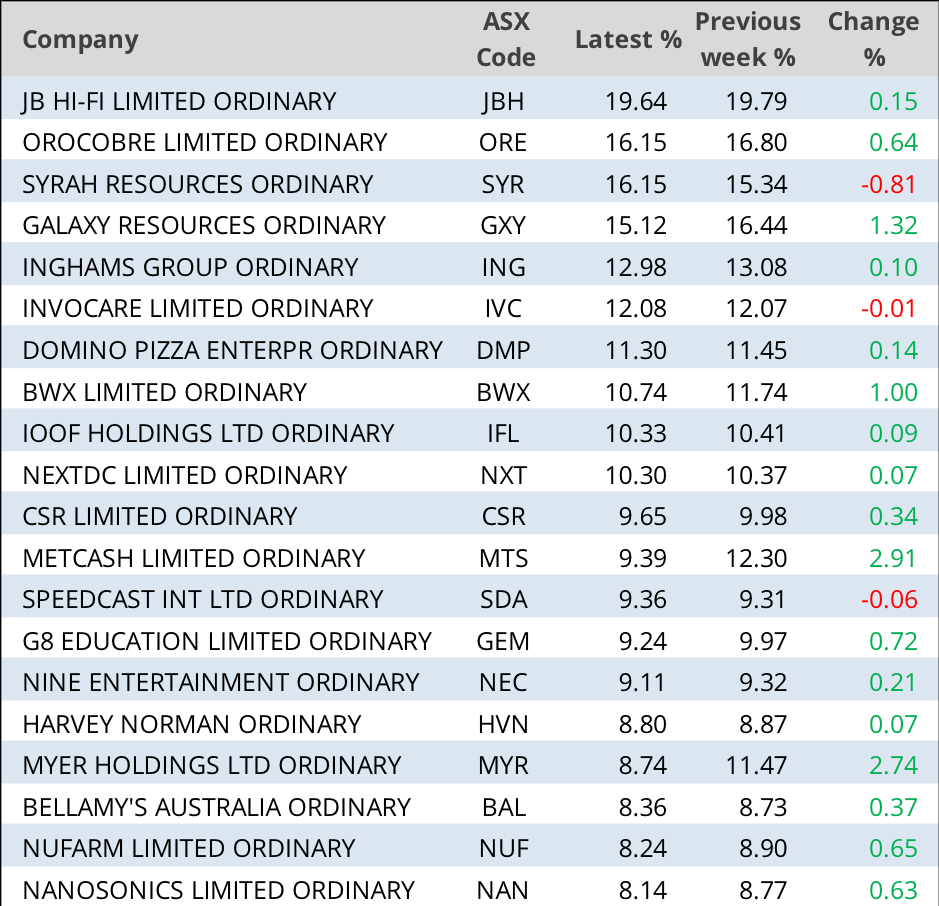Click the 11.30 latest percent value

636,350
